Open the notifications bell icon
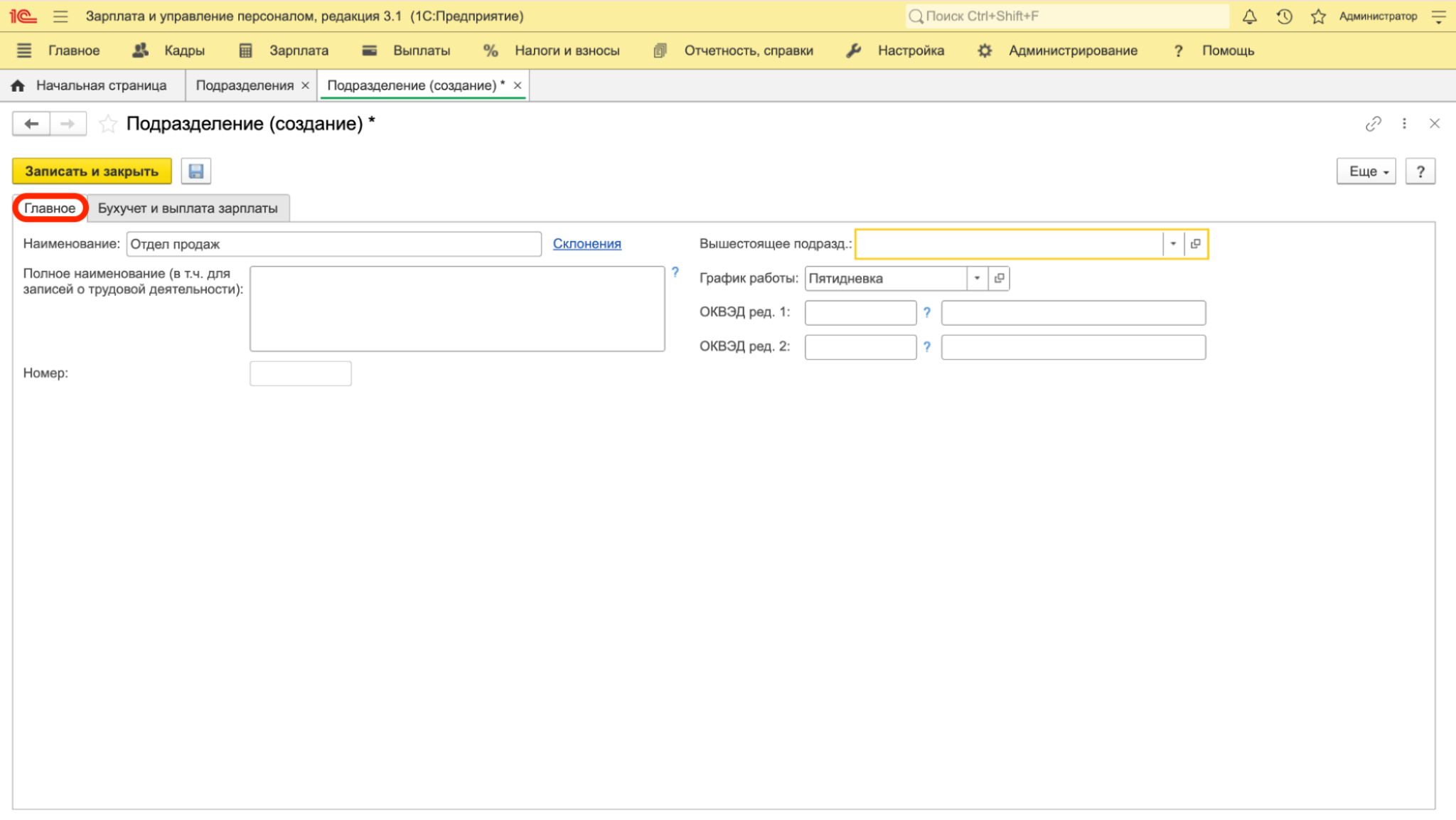Screen dimensions: 1456x820 point(1249,16)
